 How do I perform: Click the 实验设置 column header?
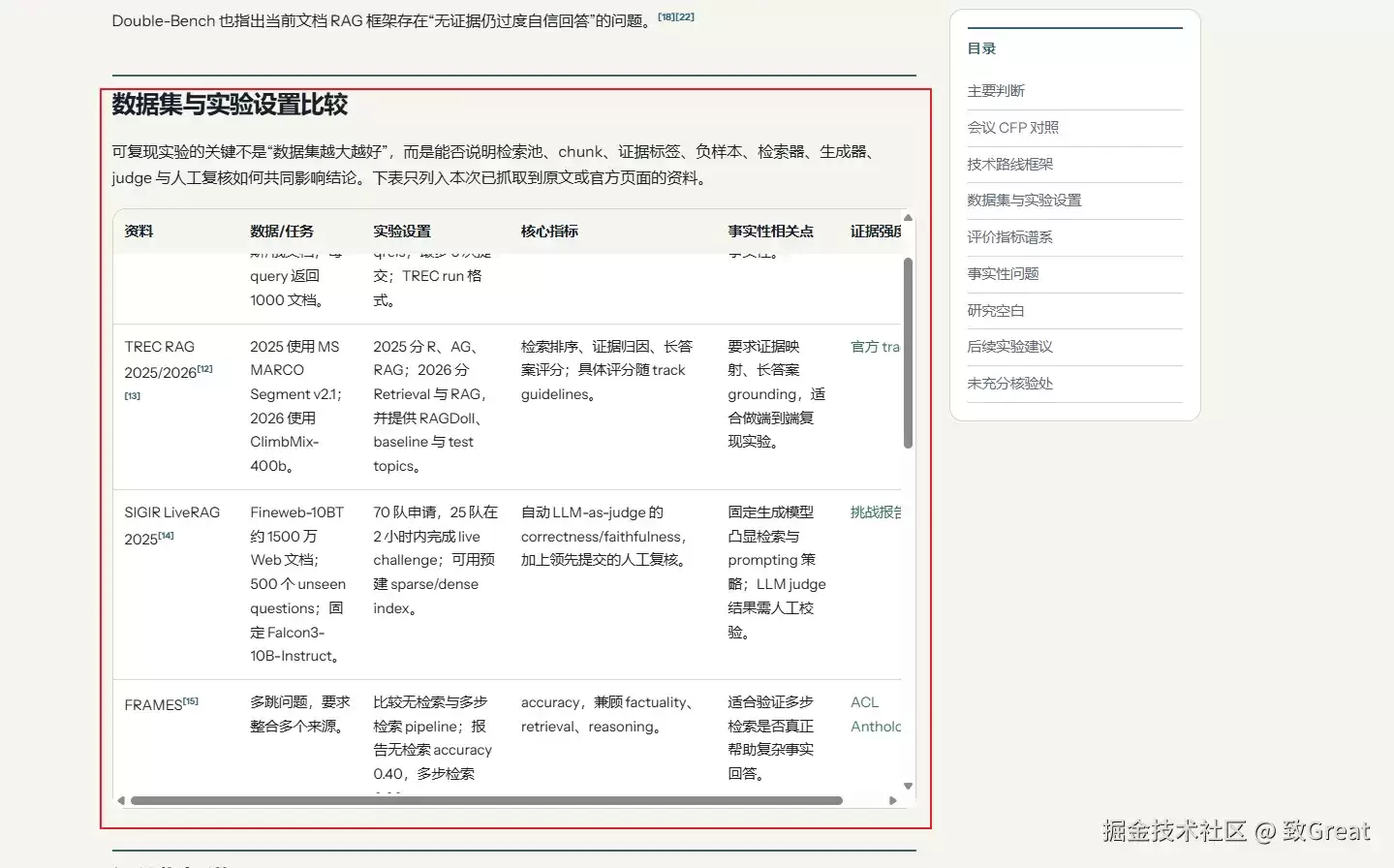click(x=402, y=232)
